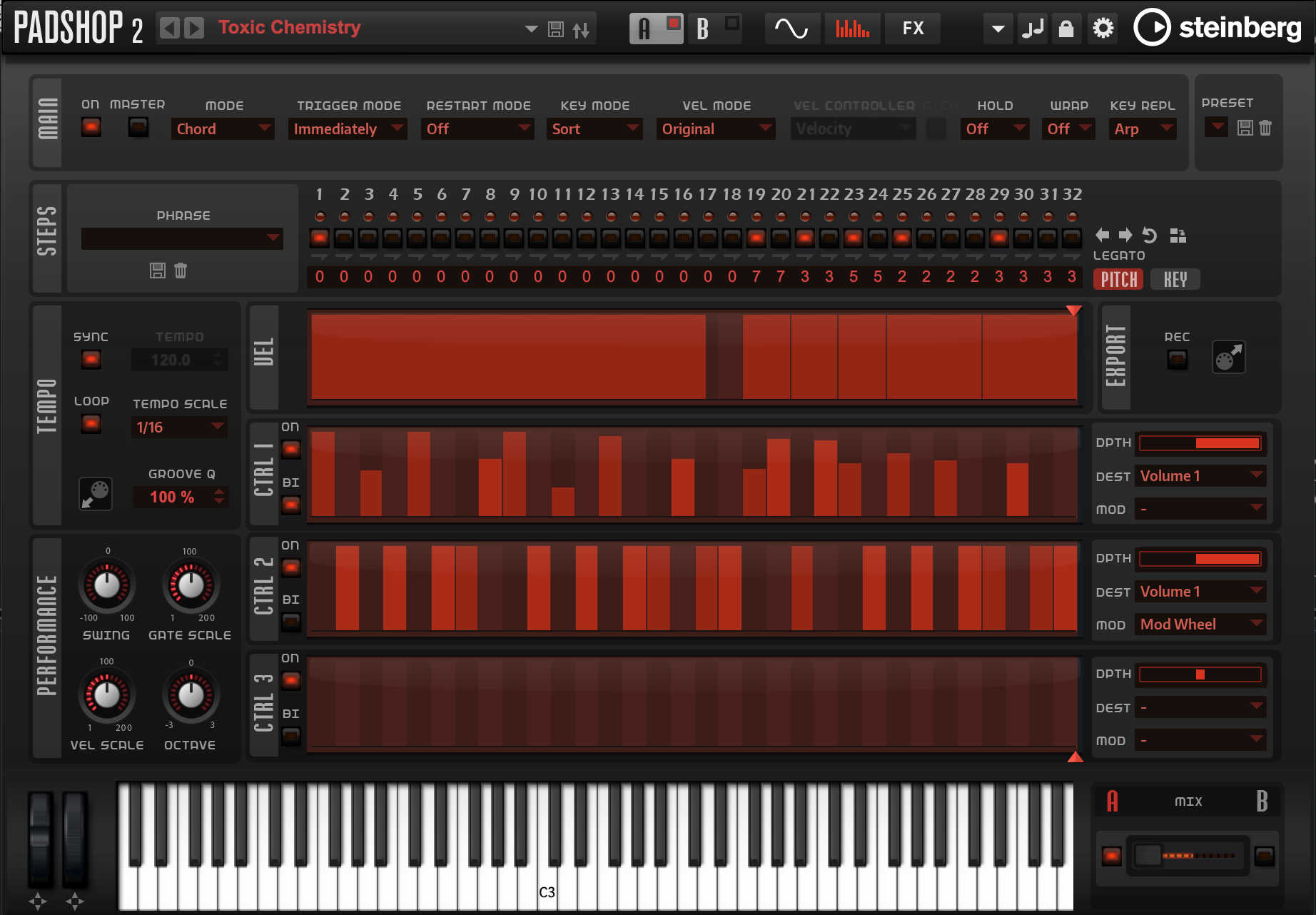This screenshot has height=915, width=1316.
Task: Click the PITCH button
Action: 1118,280
